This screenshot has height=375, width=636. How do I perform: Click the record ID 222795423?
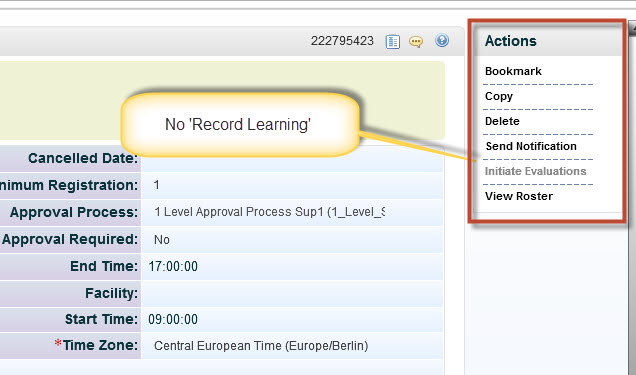point(342,41)
